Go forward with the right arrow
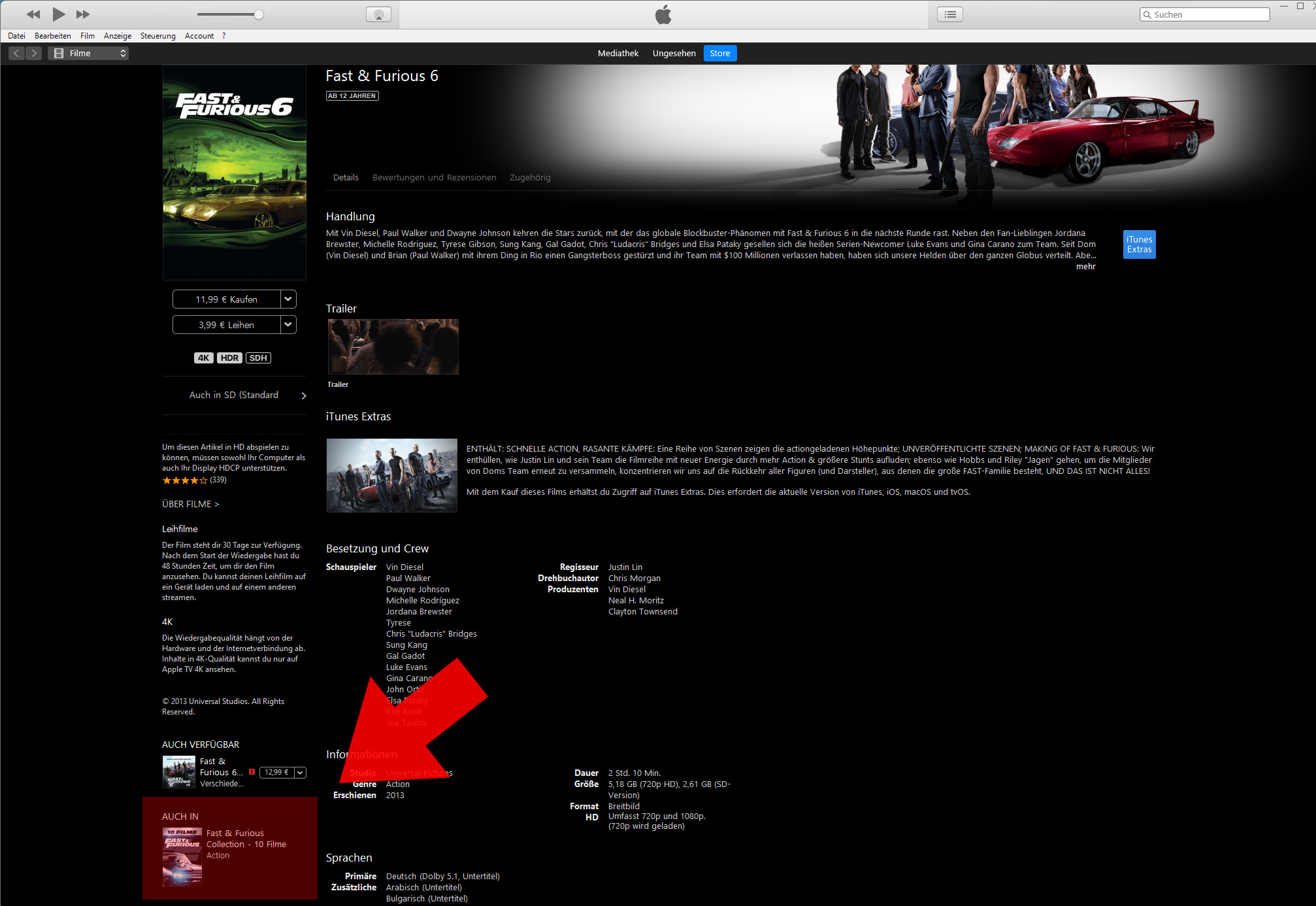 click(35, 54)
